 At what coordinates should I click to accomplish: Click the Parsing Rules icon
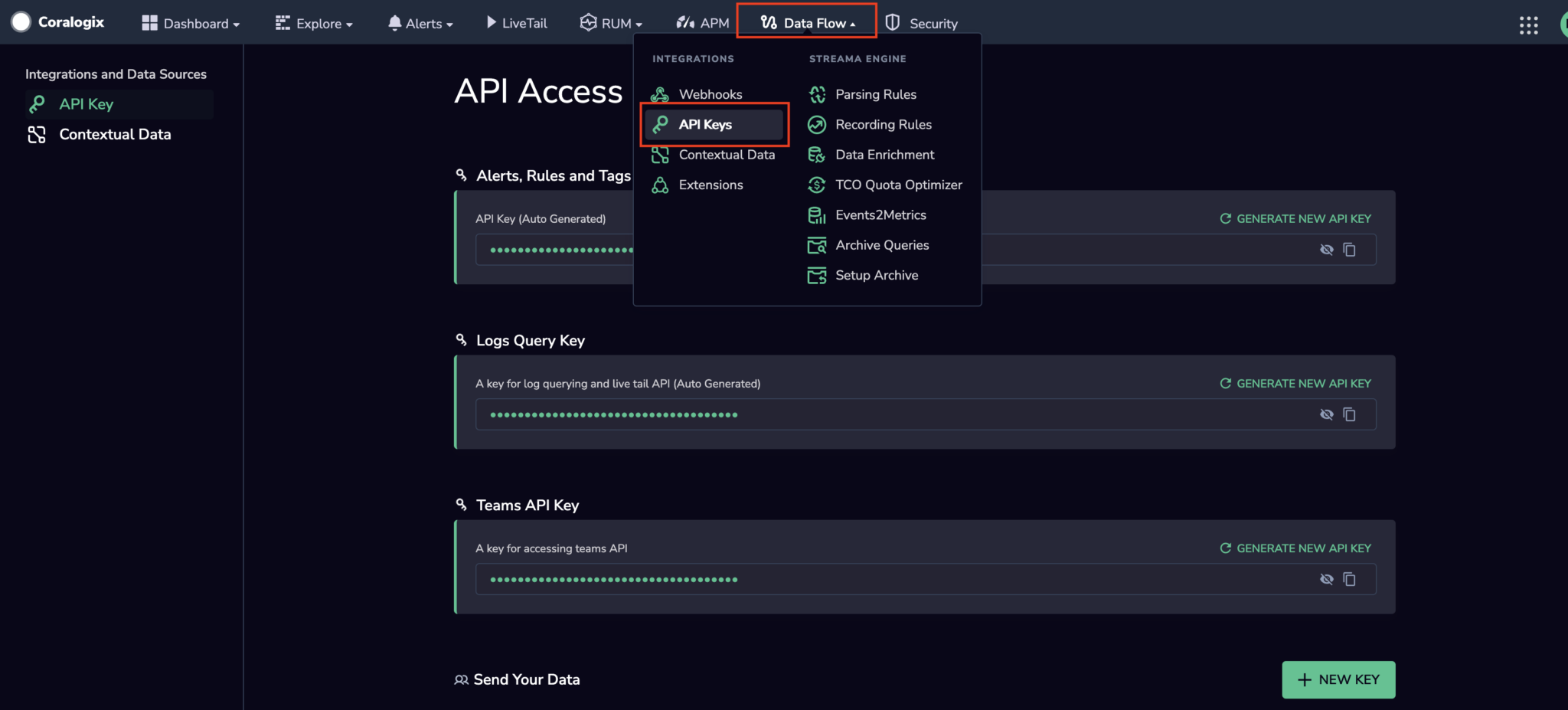point(817,94)
